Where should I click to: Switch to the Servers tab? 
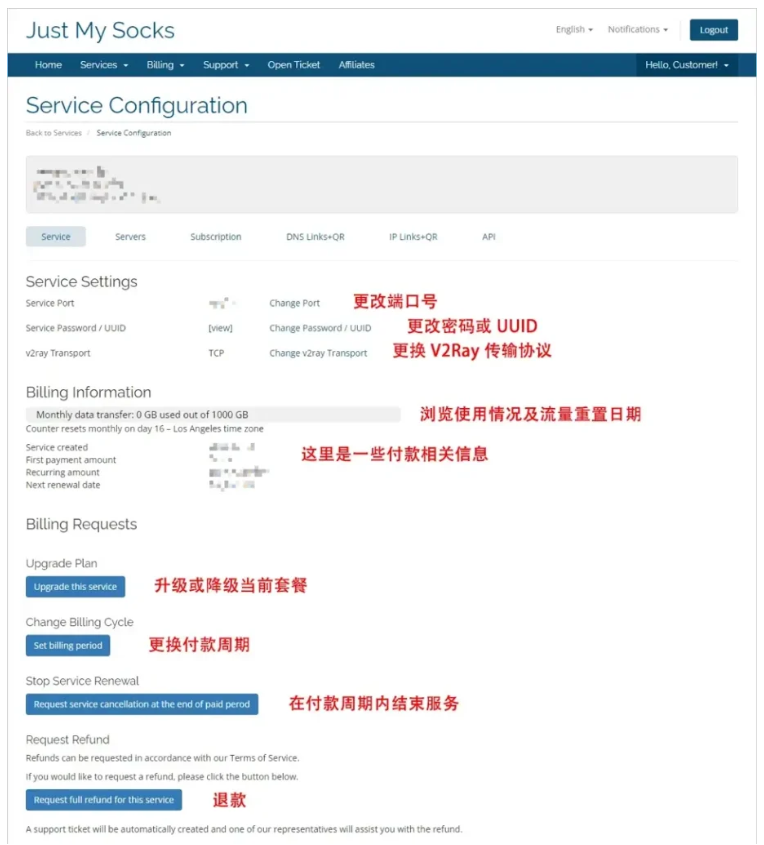130,237
